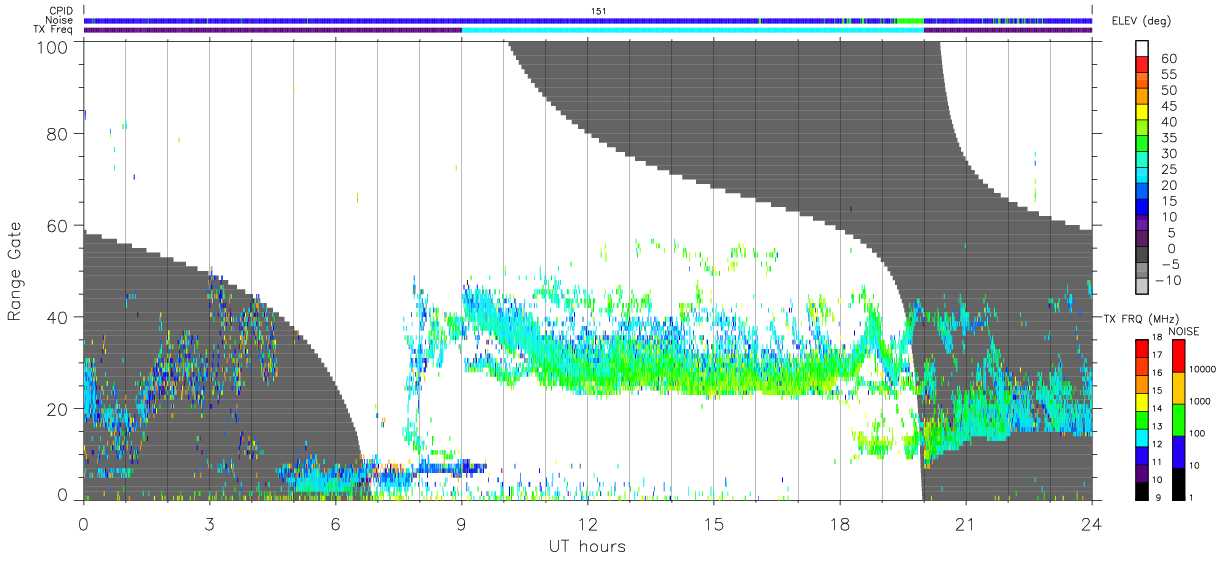Image resolution: width=1228 pixels, height=567 pixels.
Task: Click the white top swatch of ELEV color bar
Action: (x=1142, y=50)
